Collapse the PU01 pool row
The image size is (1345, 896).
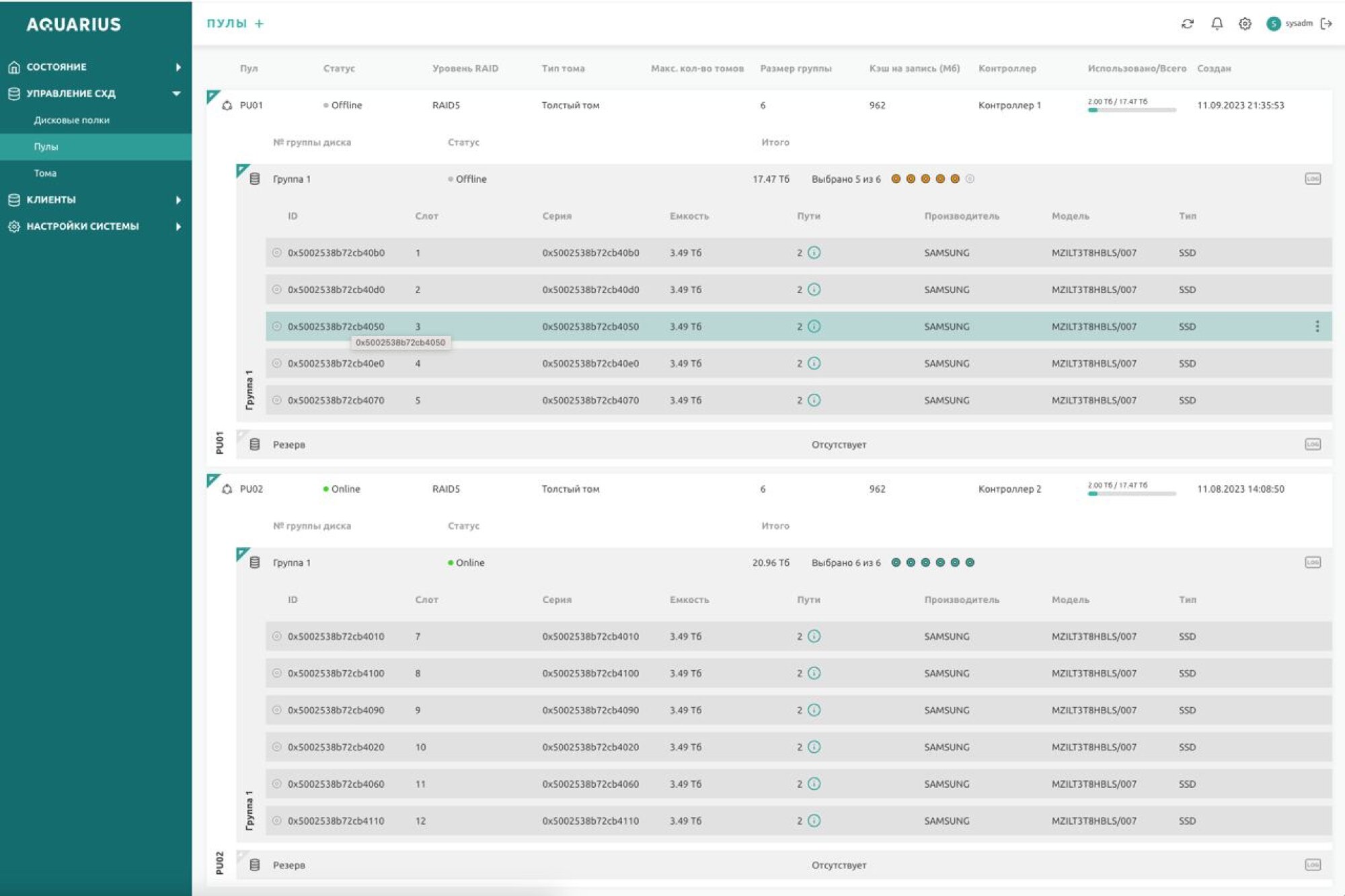point(213,97)
